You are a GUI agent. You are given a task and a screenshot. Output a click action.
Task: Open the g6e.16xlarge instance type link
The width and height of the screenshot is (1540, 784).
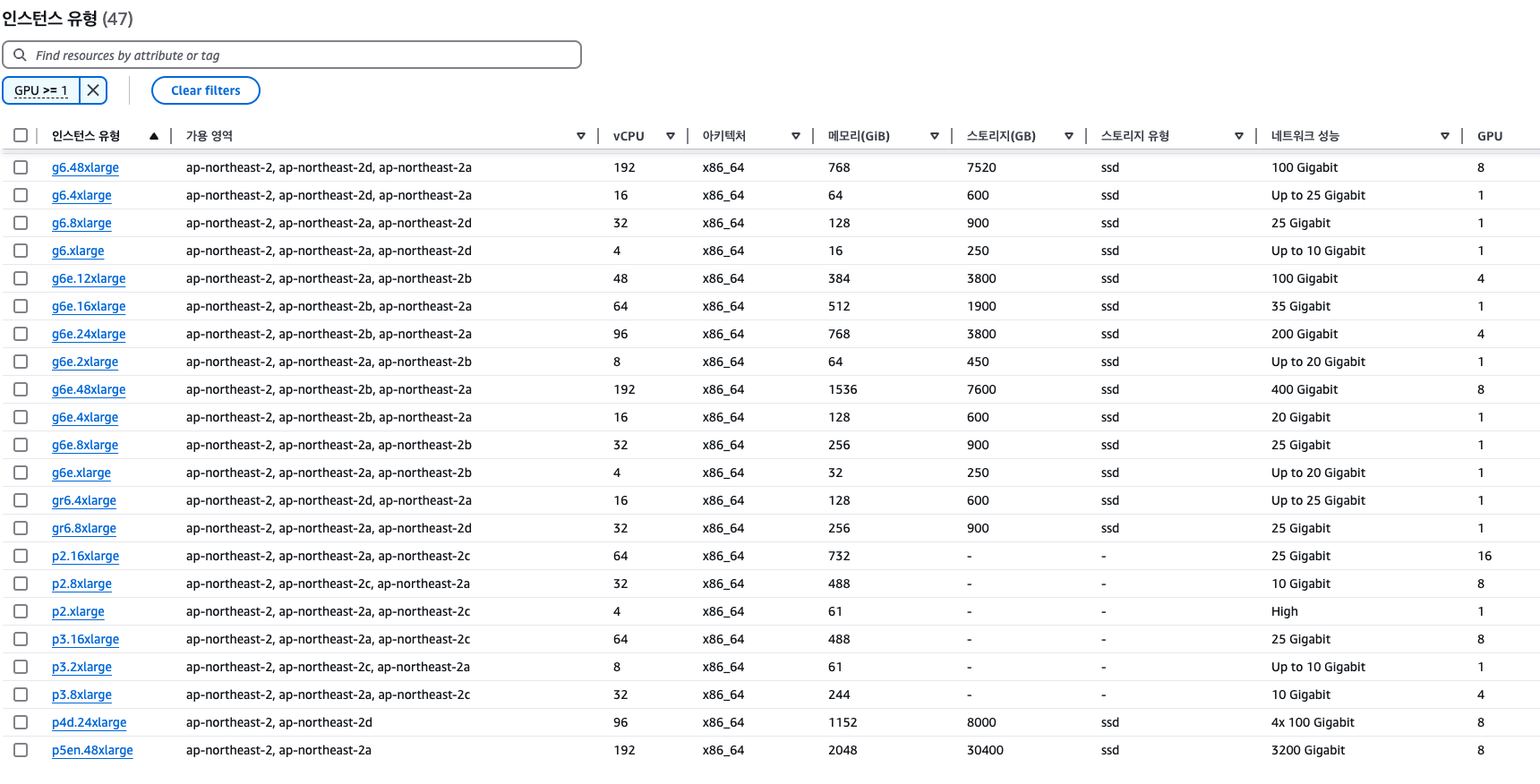[x=89, y=306]
